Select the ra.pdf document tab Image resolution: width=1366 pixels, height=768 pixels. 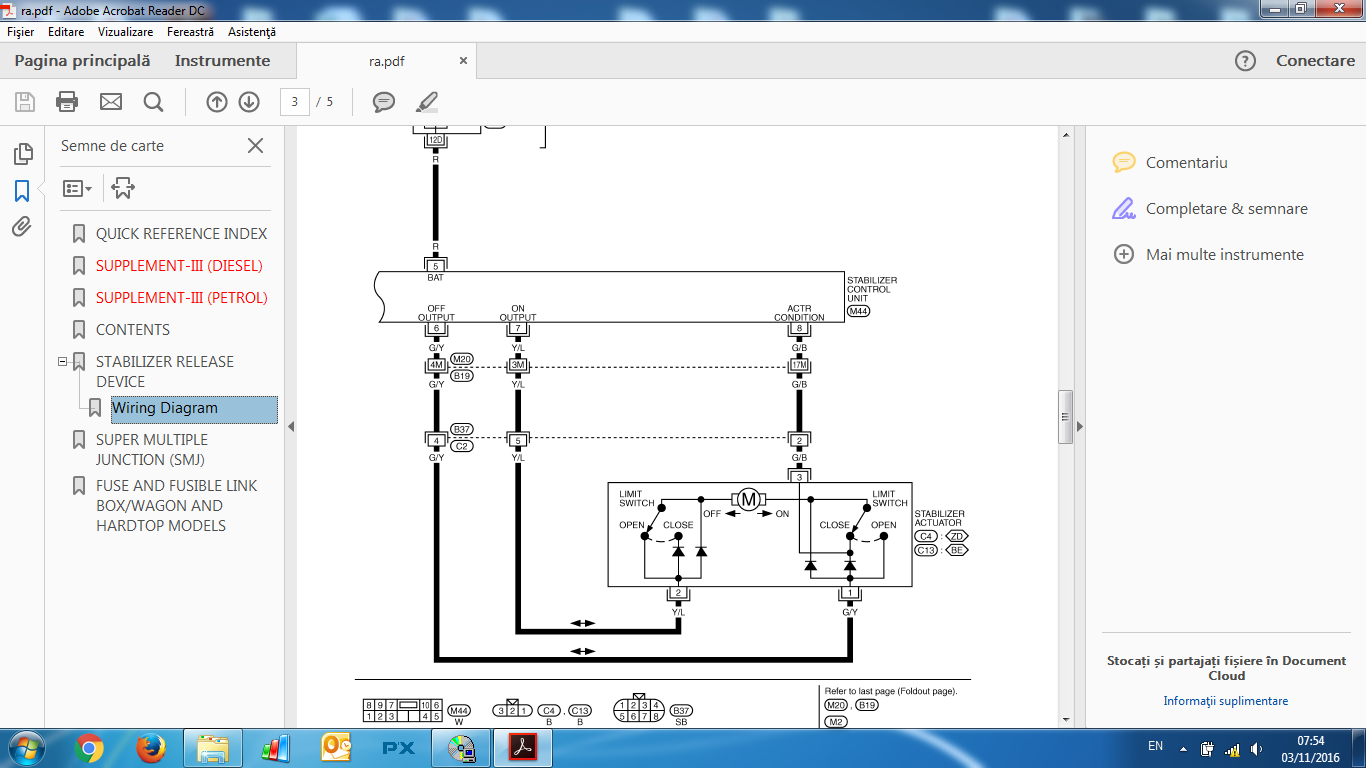coord(387,61)
